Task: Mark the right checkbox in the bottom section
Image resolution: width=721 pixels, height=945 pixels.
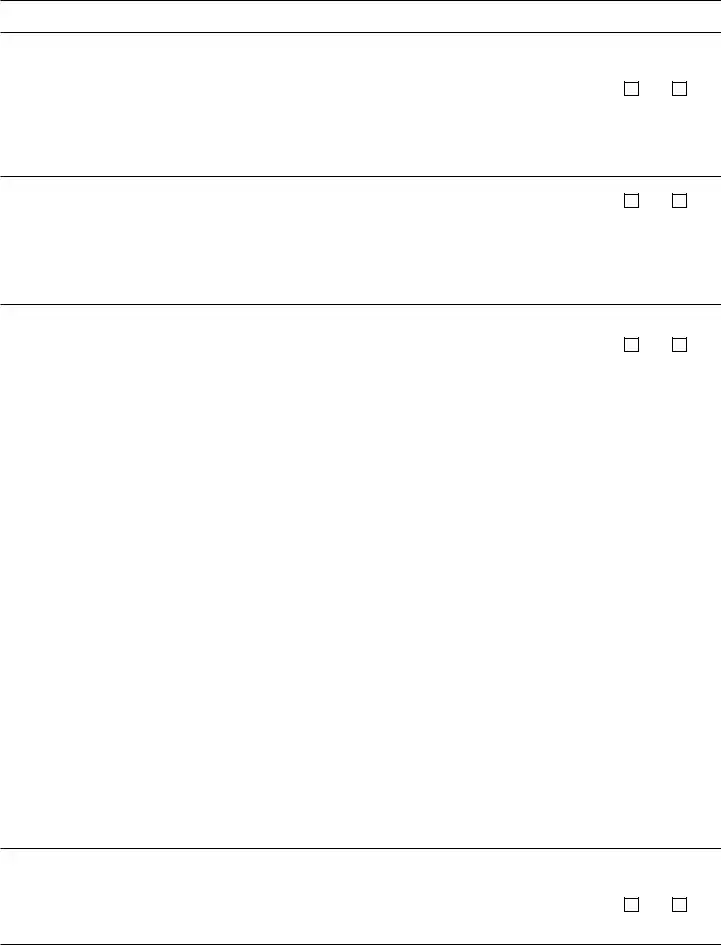Action: [x=680, y=905]
